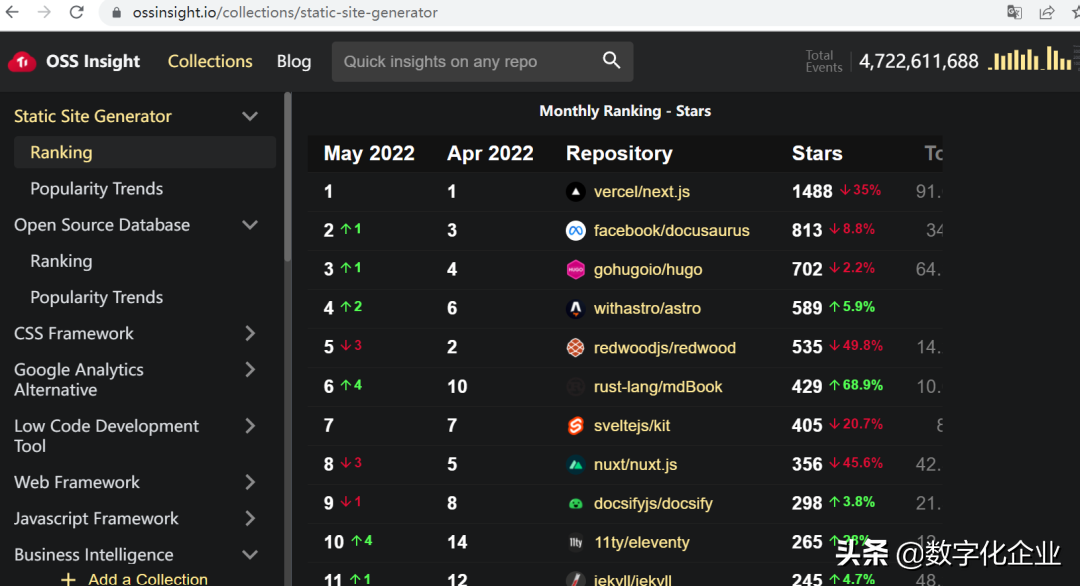The height and width of the screenshot is (586, 1080).
Task: Click the facebook/docusaurus Meta logo icon
Action: pos(575,231)
